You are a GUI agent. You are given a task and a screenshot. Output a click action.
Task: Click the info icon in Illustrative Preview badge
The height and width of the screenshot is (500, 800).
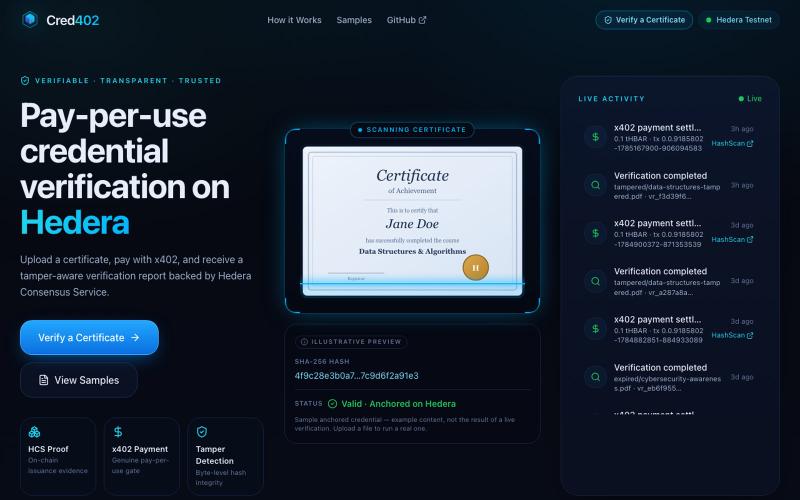pyautogui.click(x=305, y=342)
